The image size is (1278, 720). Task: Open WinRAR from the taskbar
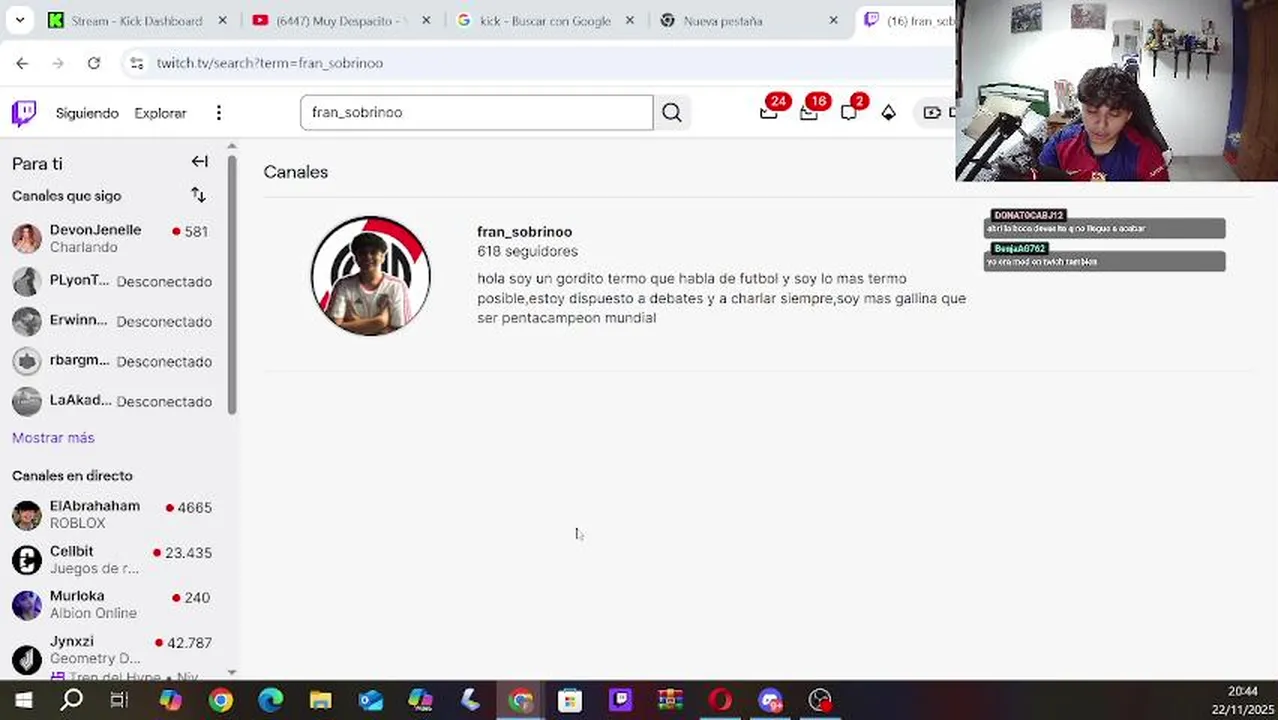[670, 700]
